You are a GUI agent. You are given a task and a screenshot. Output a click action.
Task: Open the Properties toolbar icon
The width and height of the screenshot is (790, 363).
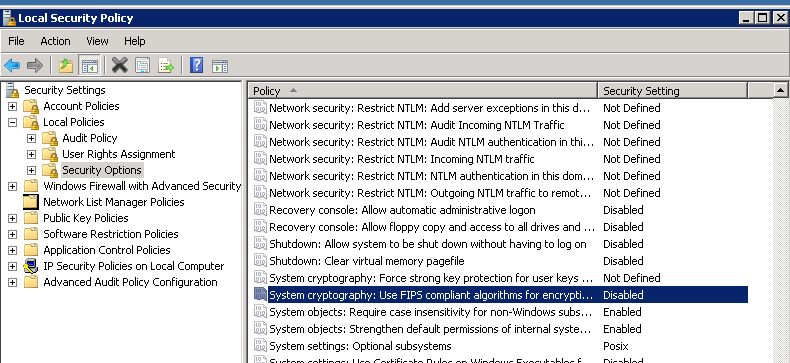coord(143,66)
